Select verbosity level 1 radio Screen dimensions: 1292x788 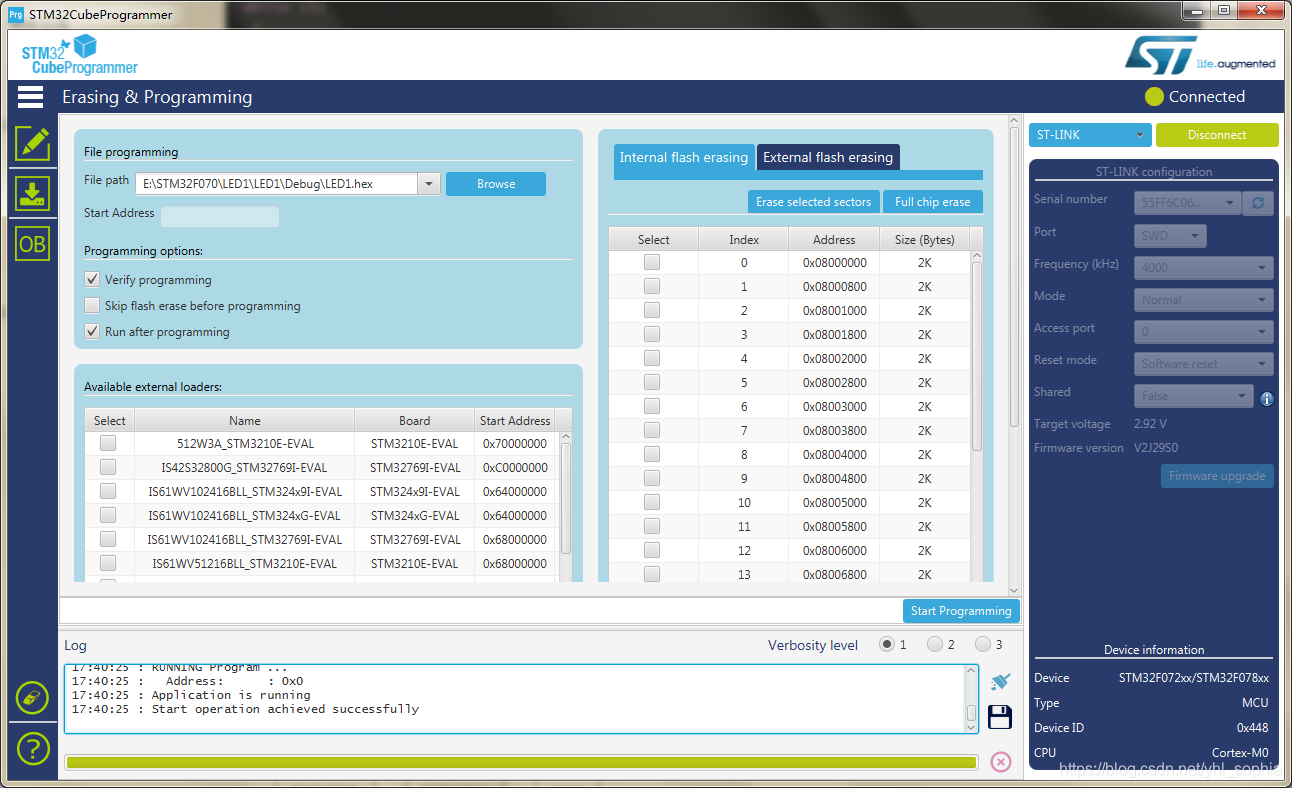[x=886, y=644]
